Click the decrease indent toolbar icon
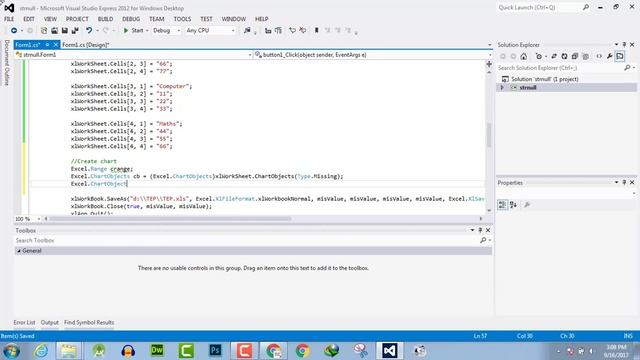 [x=268, y=31]
